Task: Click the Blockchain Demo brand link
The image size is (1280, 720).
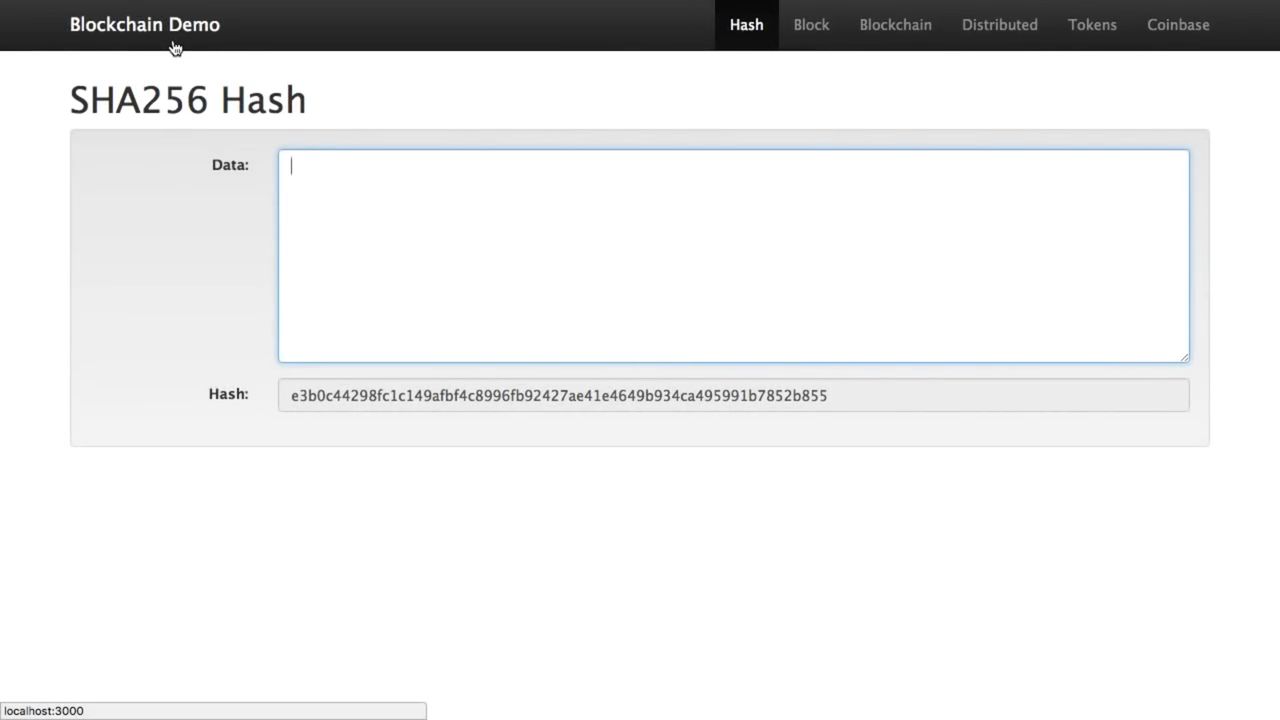Action: 144,25
